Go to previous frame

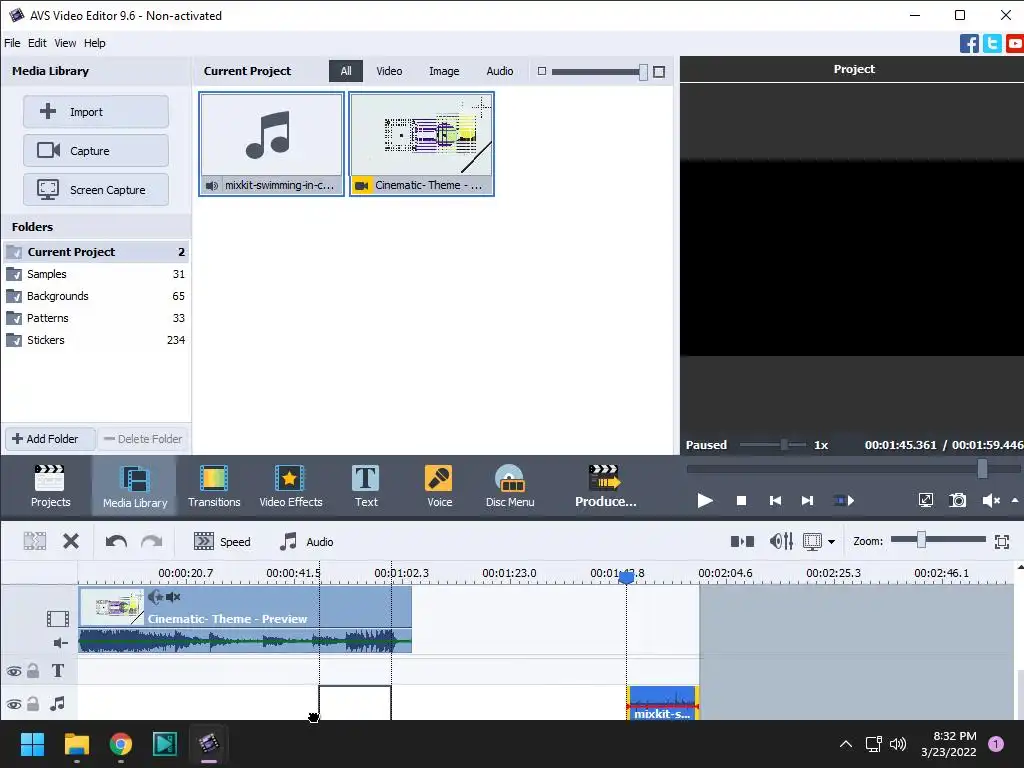[775, 500]
